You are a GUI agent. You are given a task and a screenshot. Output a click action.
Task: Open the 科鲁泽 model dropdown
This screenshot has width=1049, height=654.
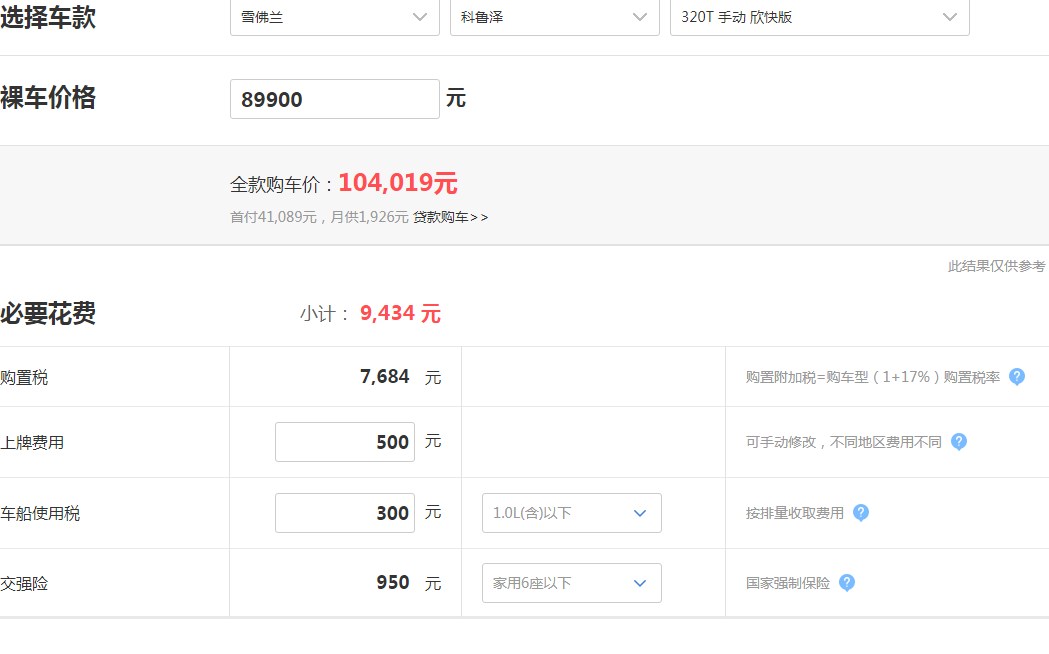coord(555,17)
